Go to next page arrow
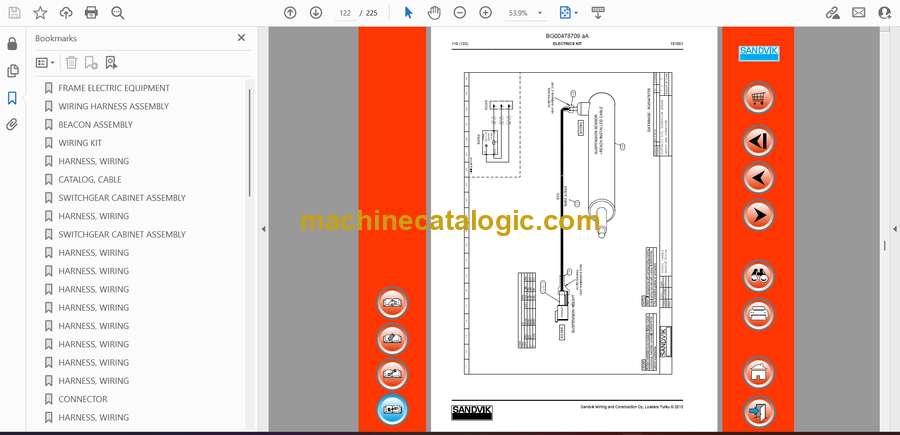 tap(316, 13)
